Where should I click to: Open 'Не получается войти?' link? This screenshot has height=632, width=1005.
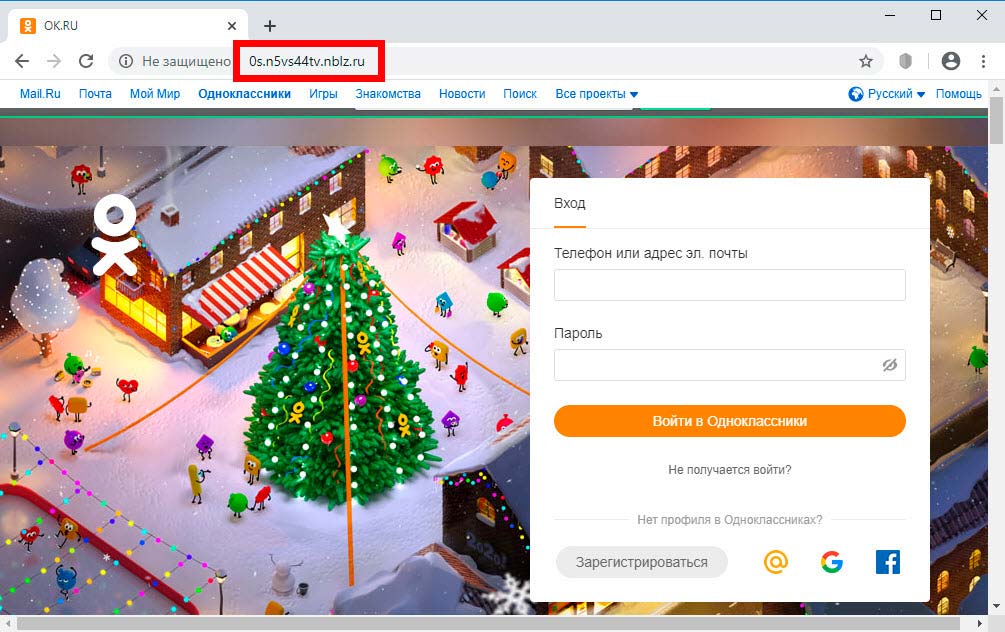[729, 470]
